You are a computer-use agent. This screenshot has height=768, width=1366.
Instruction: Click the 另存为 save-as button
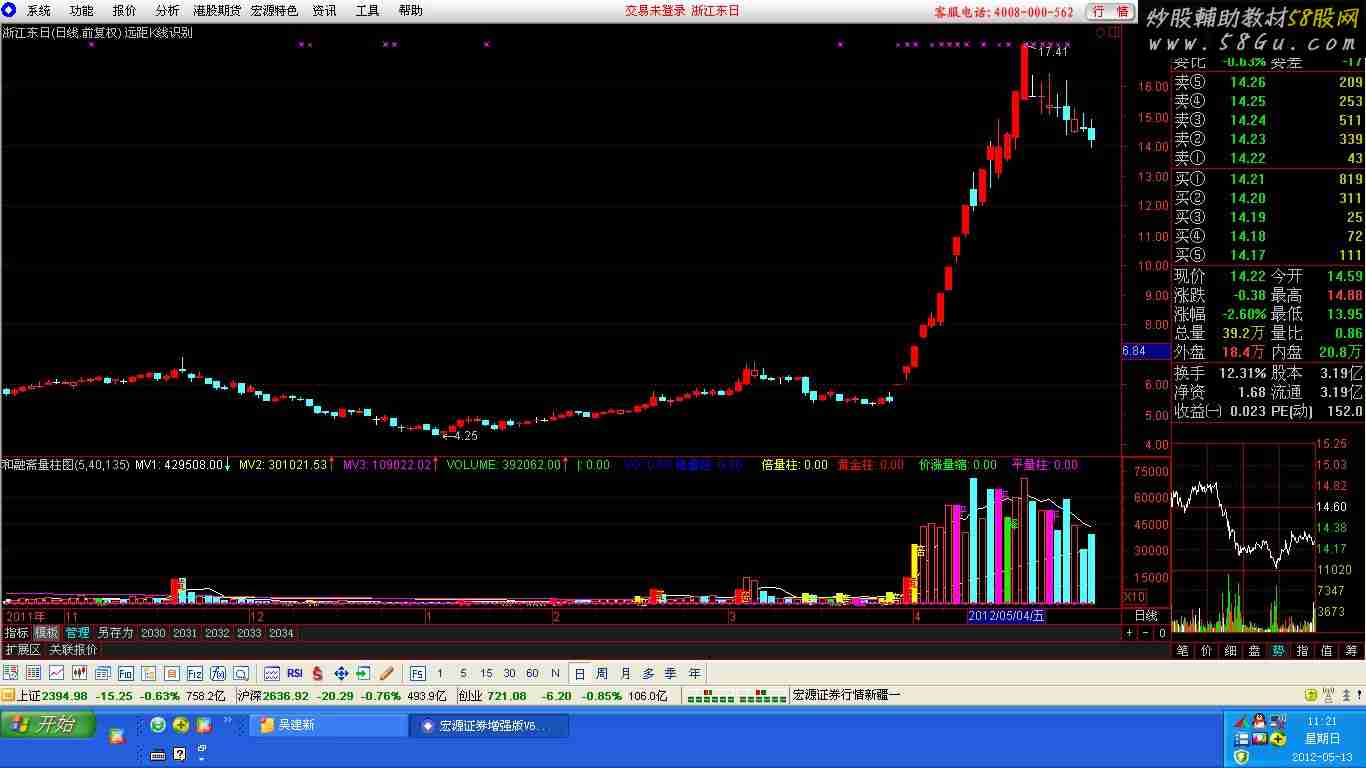115,633
